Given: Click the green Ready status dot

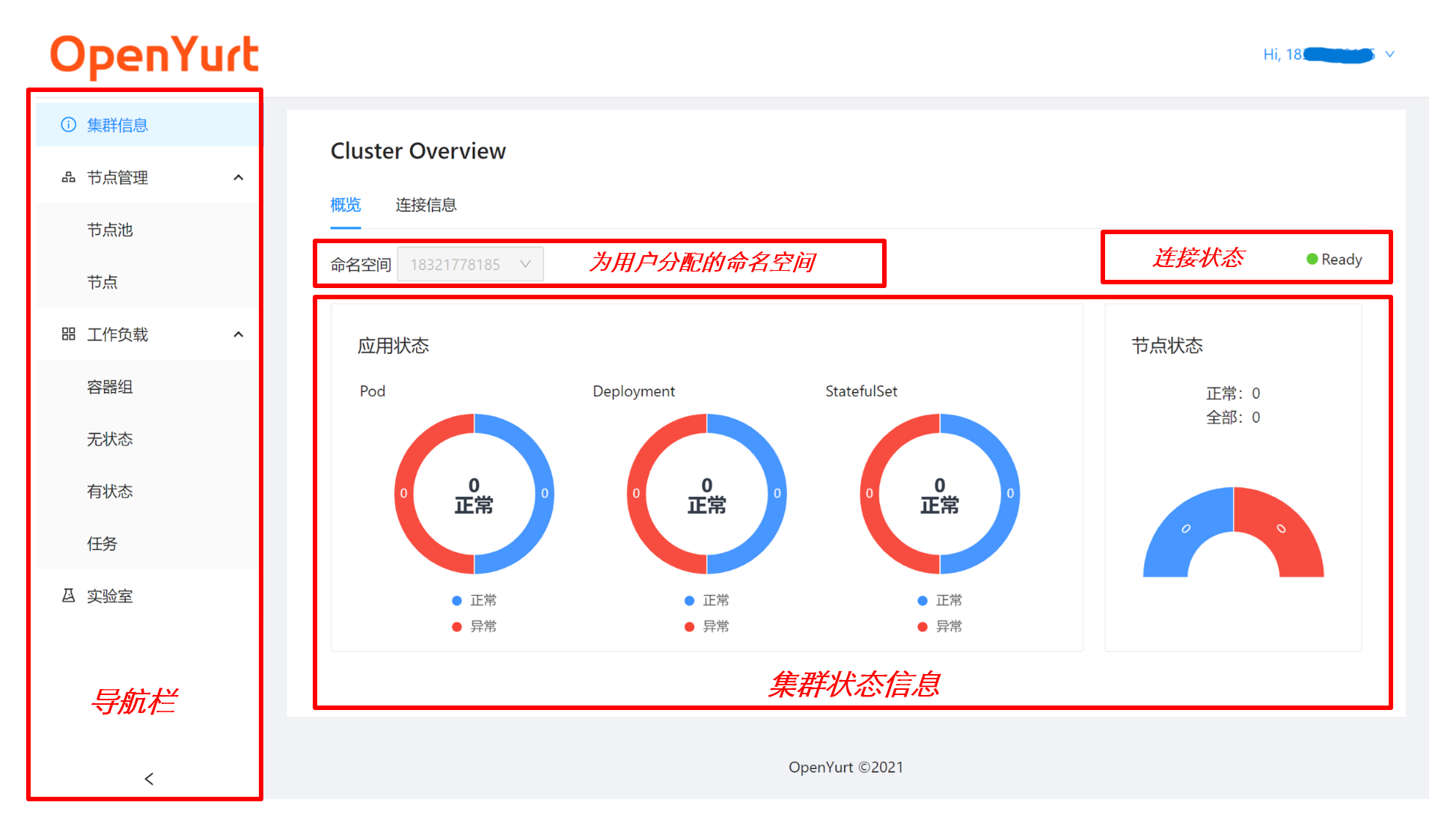Looking at the screenshot, I should click(x=1312, y=259).
